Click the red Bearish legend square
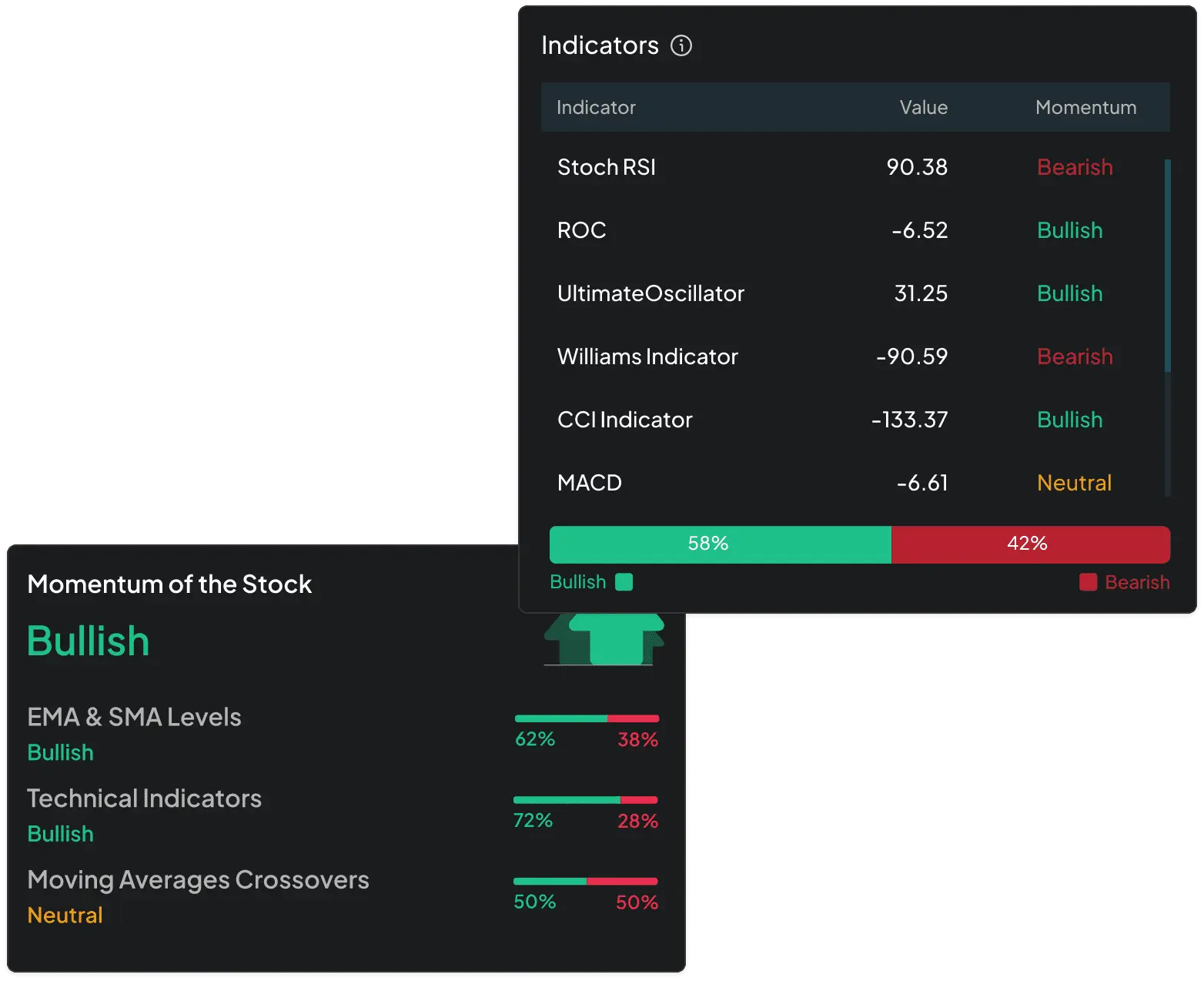The image size is (1204, 981). pos(1088,582)
